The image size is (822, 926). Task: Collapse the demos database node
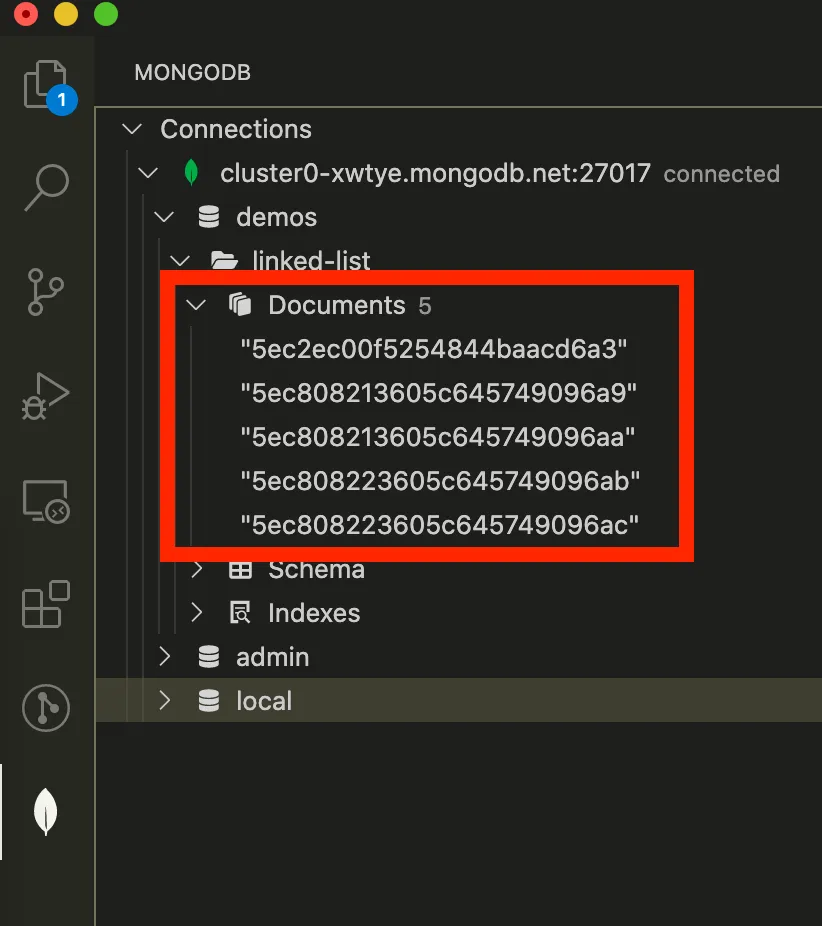163,217
